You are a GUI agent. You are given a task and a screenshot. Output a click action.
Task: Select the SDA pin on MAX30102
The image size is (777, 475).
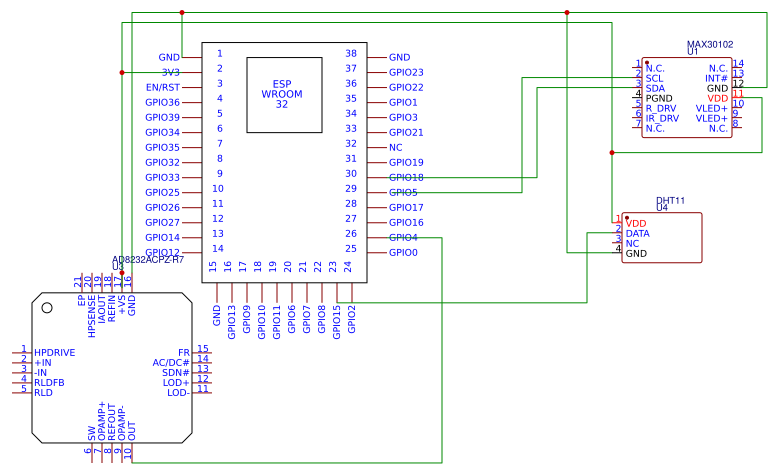(x=655, y=88)
